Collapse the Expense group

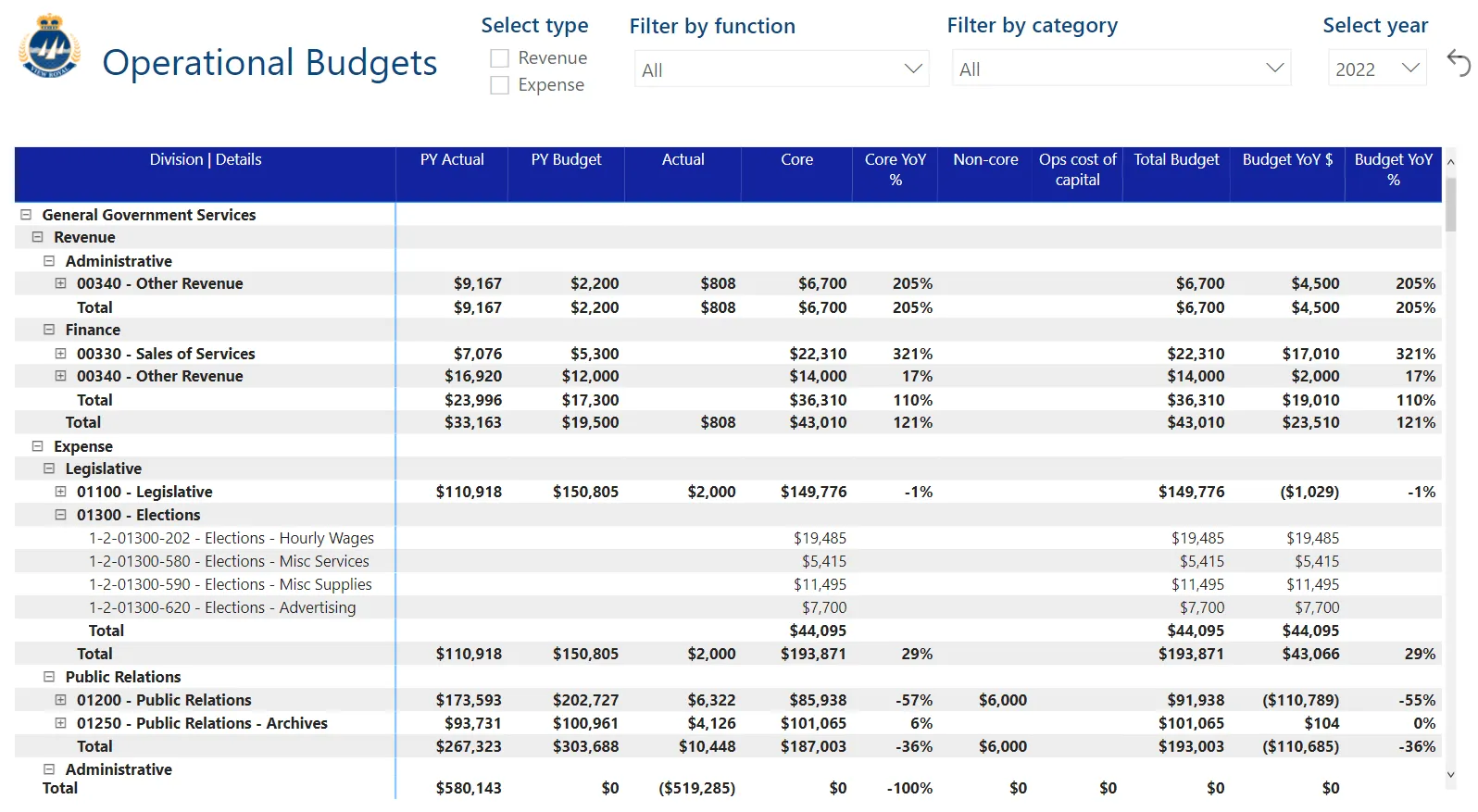tap(38, 446)
